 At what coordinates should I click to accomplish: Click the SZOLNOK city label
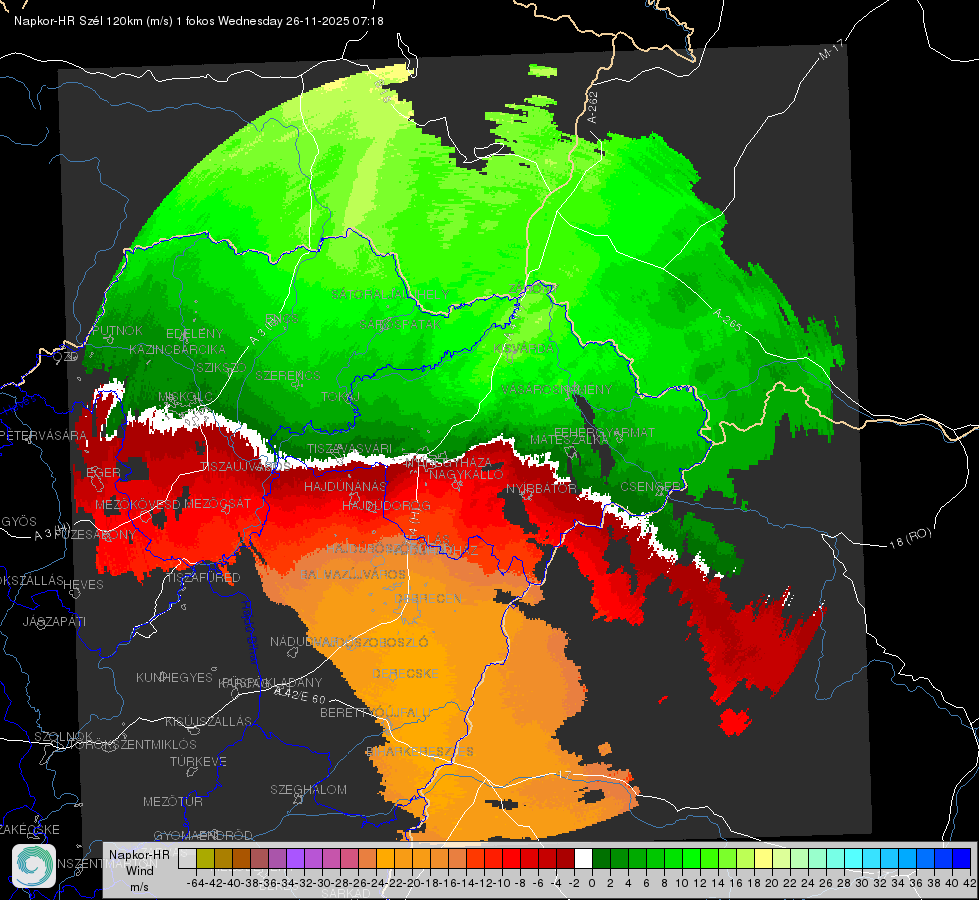click(64, 737)
